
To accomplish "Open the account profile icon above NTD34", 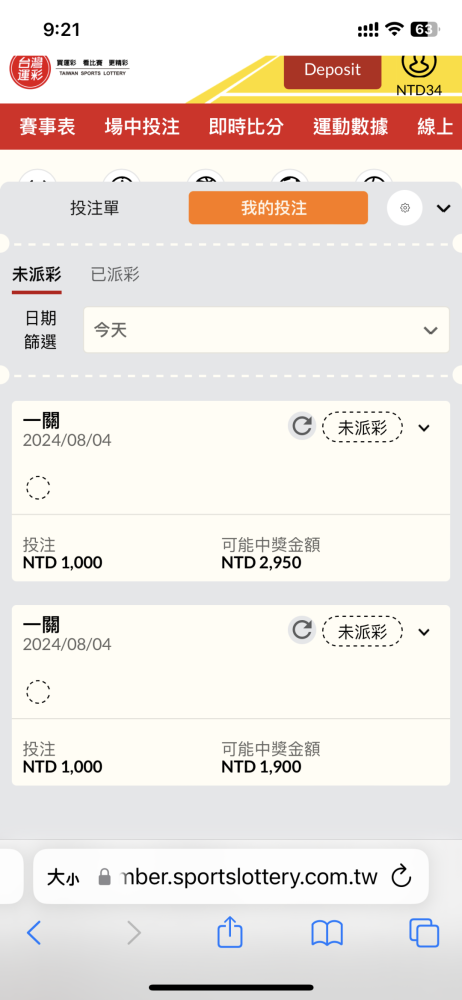I will pyautogui.click(x=419, y=64).
